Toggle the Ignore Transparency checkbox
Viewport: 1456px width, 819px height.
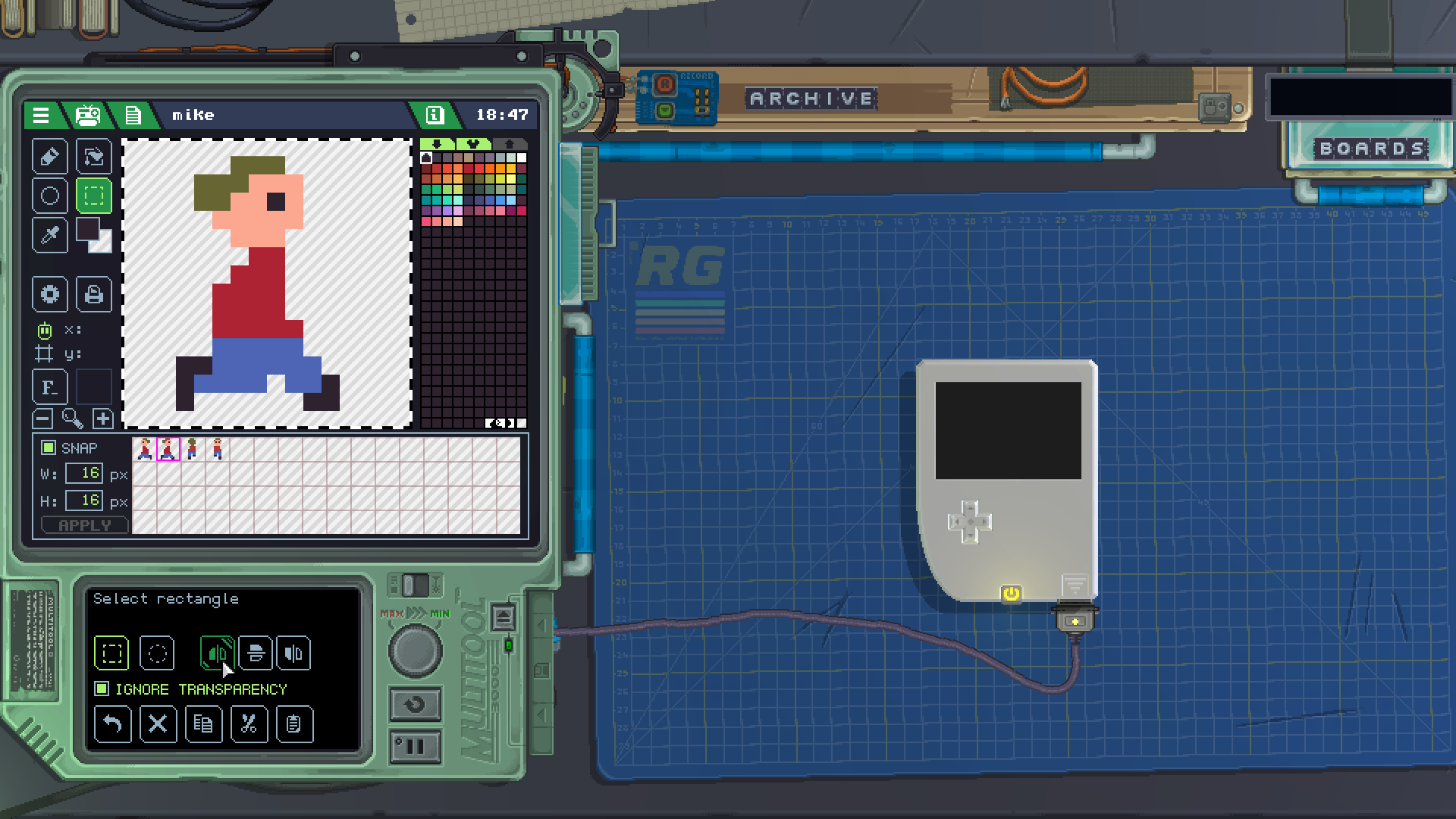[x=102, y=689]
